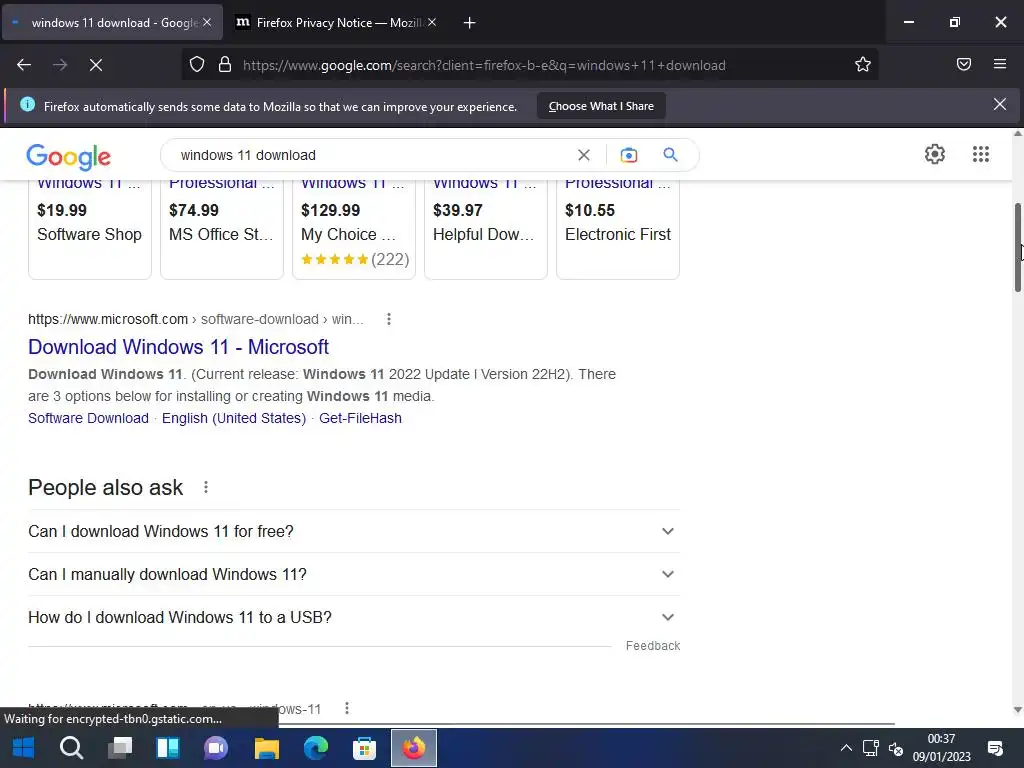
Task: Open the $39.97 Helpful Dow... product card
Action: 486,229
